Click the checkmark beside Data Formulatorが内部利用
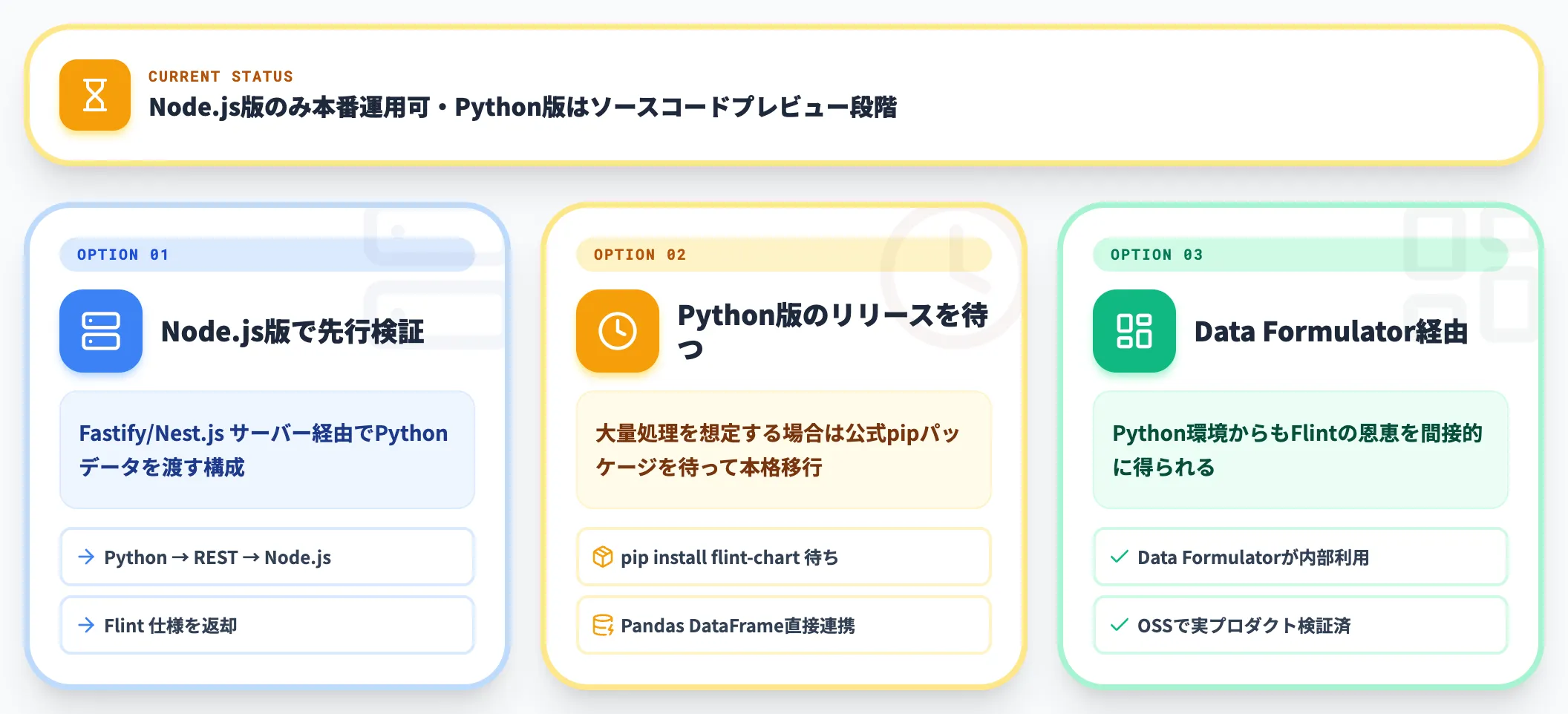The width and height of the screenshot is (1568, 714). [1120, 557]
